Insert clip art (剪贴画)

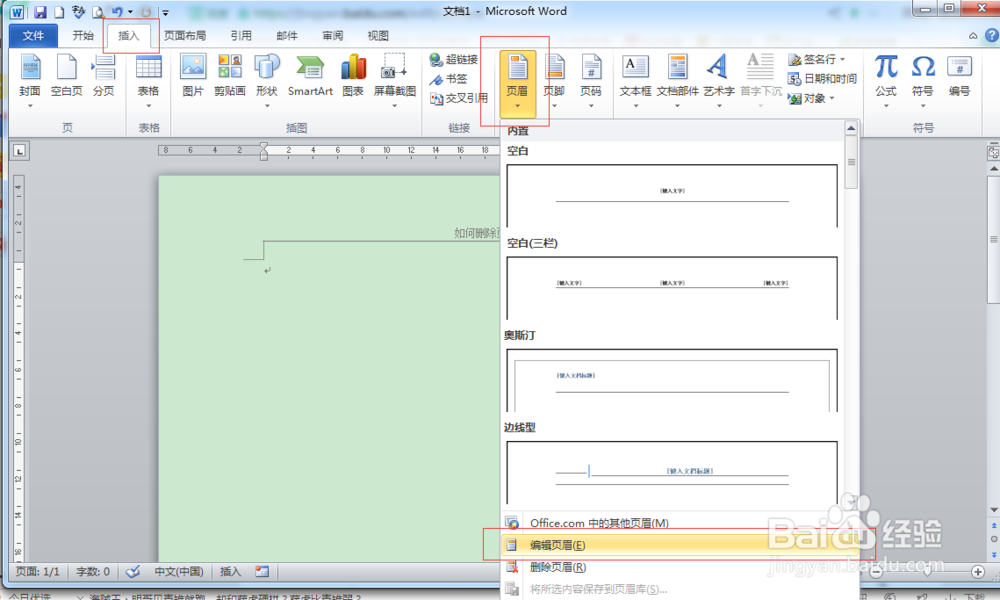(x=230, y=77)
